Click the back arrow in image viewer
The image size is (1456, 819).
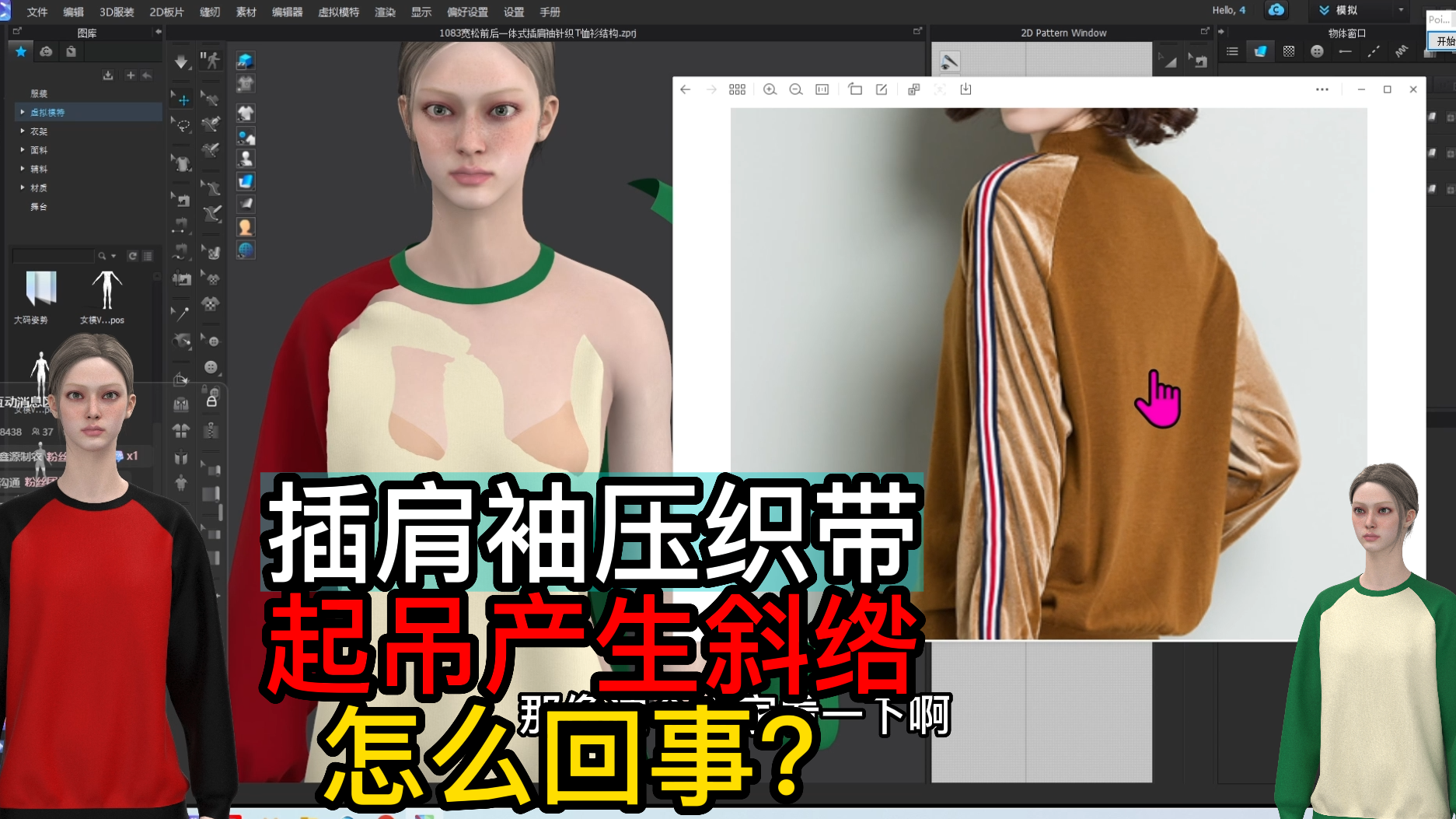pyautogui.click(x=685, y=89)
